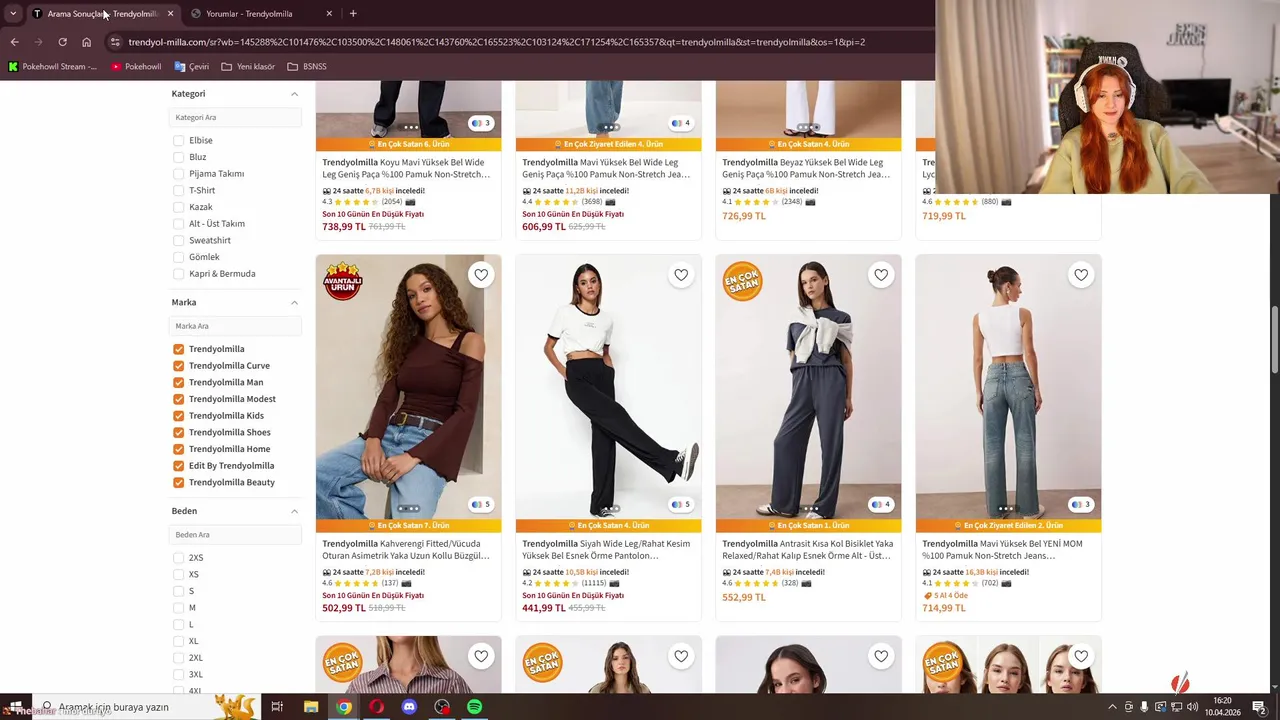
Task: Close the Arama Sonuçları Trendyolmilla tab
Action: pos(170,14)
